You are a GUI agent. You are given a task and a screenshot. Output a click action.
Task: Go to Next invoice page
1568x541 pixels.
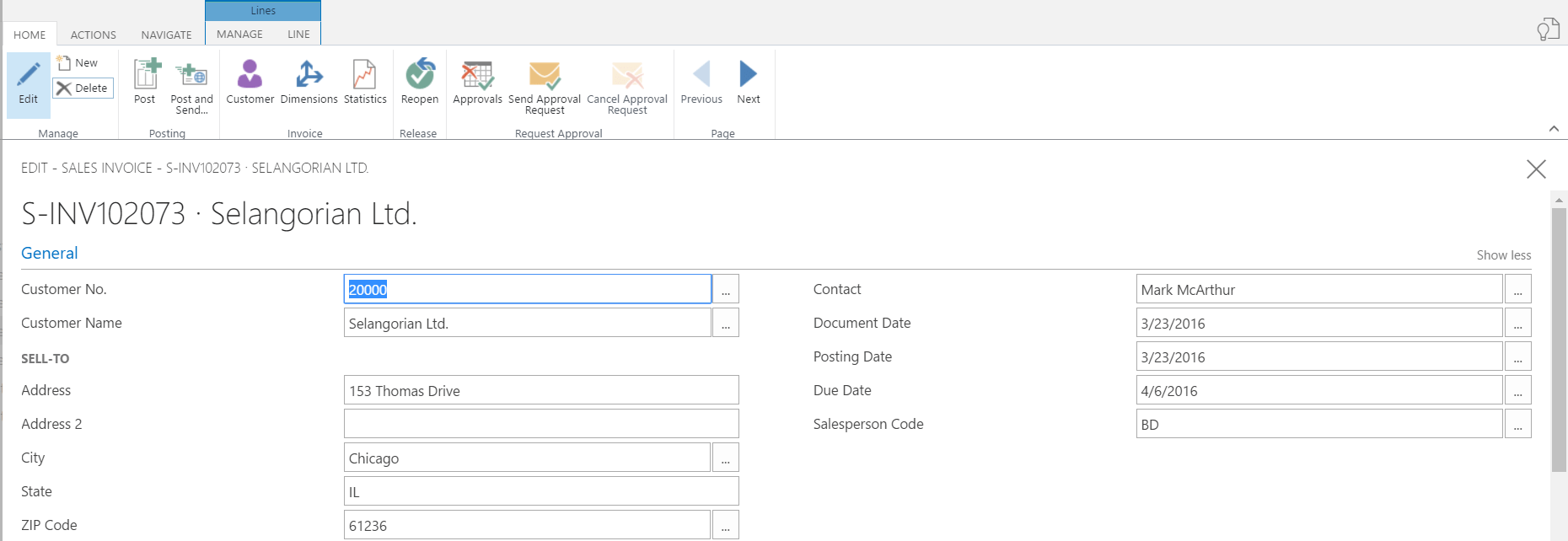(749, 82)
